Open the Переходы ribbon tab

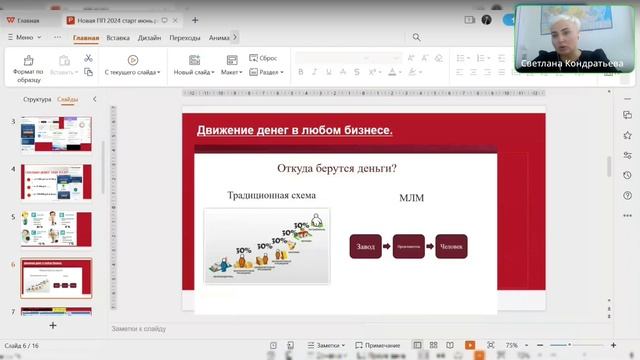(185, 38)
